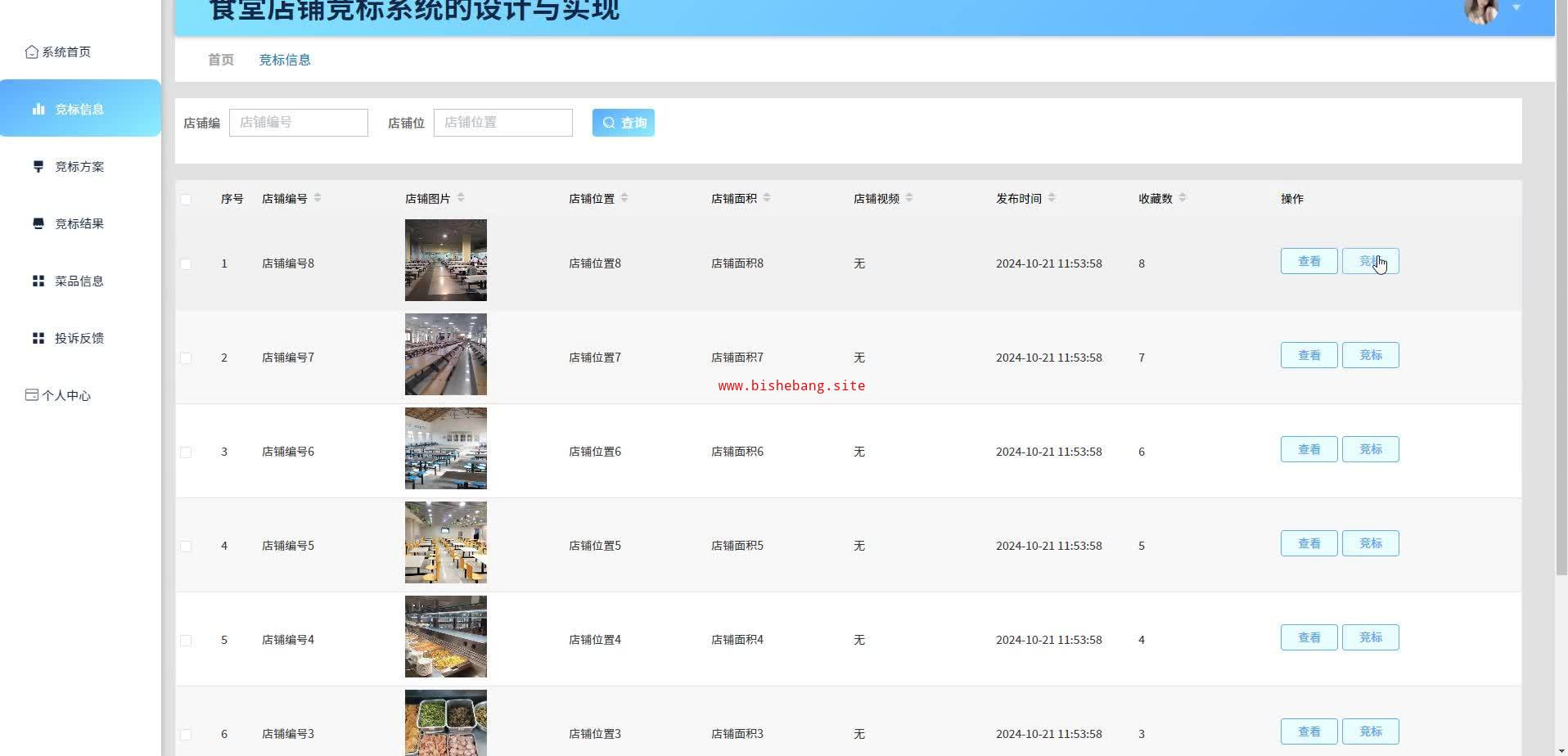
Task: Toggle the select-all checkbox in table header
Action: [186, 199]
